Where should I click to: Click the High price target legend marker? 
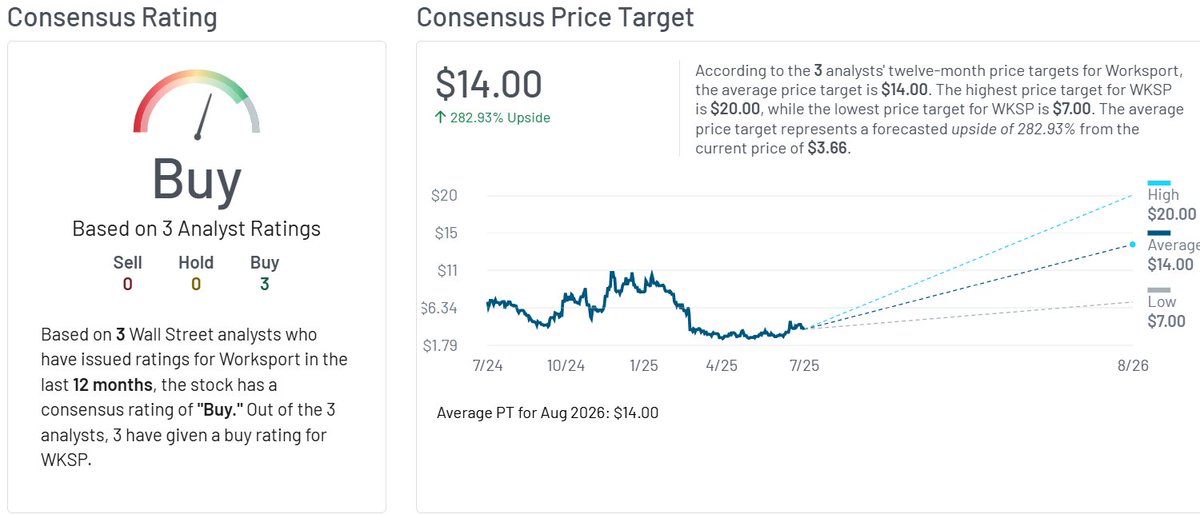[x=1157, y=183]
